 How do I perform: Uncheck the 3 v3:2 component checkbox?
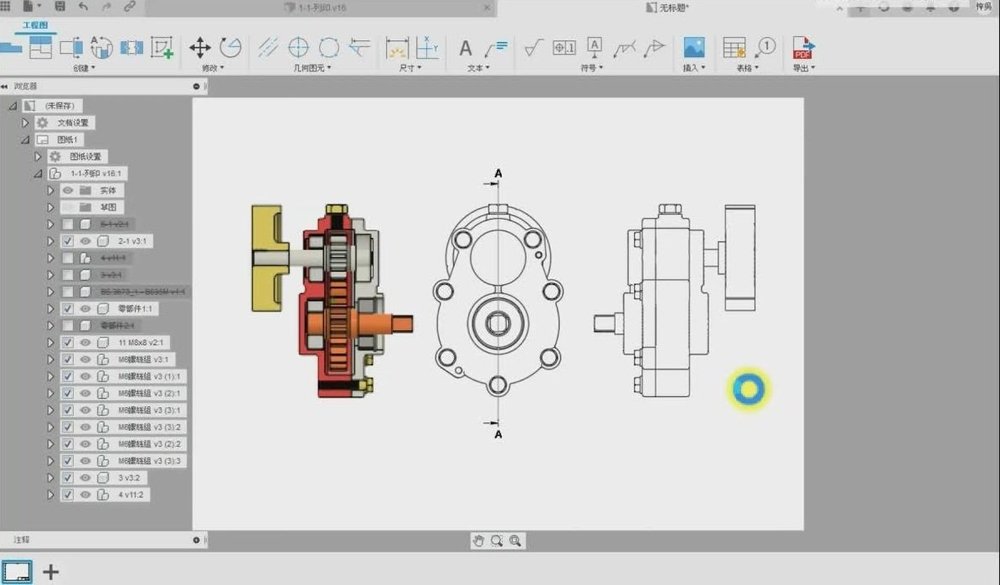[68, 478]
